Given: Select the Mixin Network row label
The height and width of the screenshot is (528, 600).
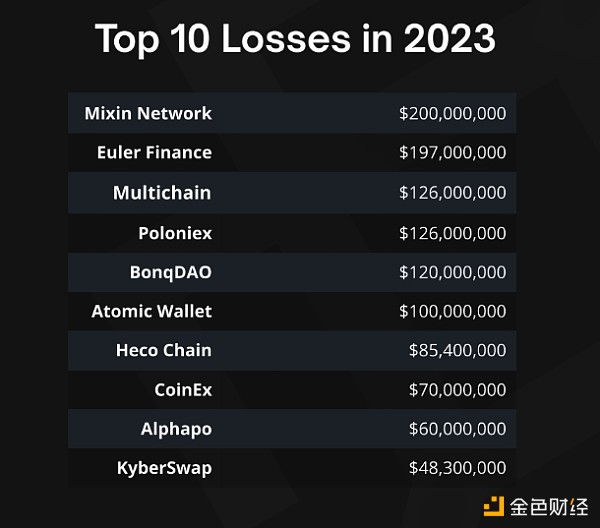Looking at the screenshot, I should (x=148, y=113).
